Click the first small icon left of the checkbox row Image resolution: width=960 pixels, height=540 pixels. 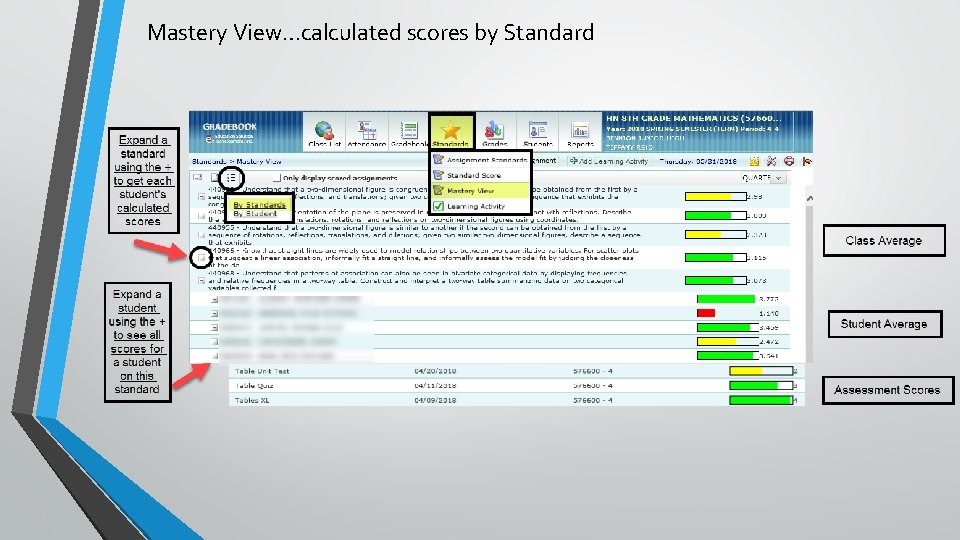pyautogui.click(x=198, y=178)
